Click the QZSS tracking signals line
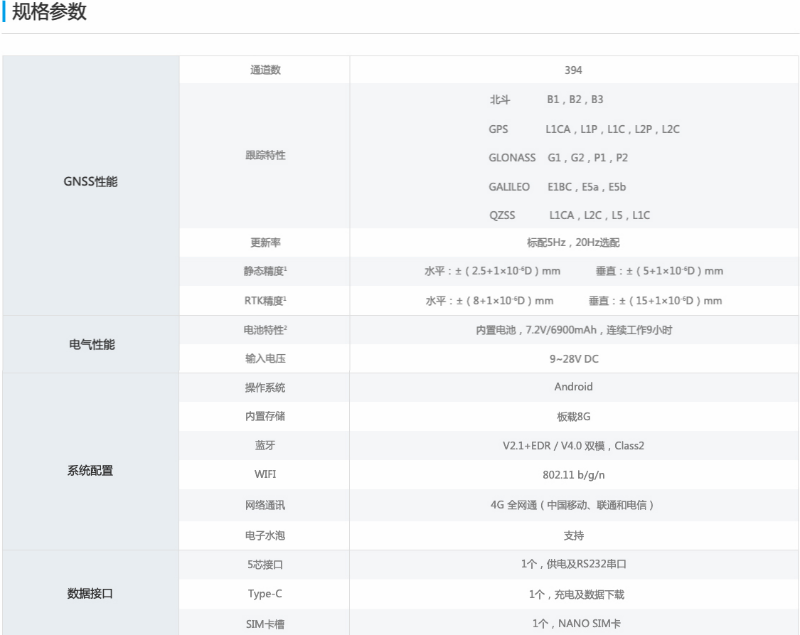 [569, 215]
